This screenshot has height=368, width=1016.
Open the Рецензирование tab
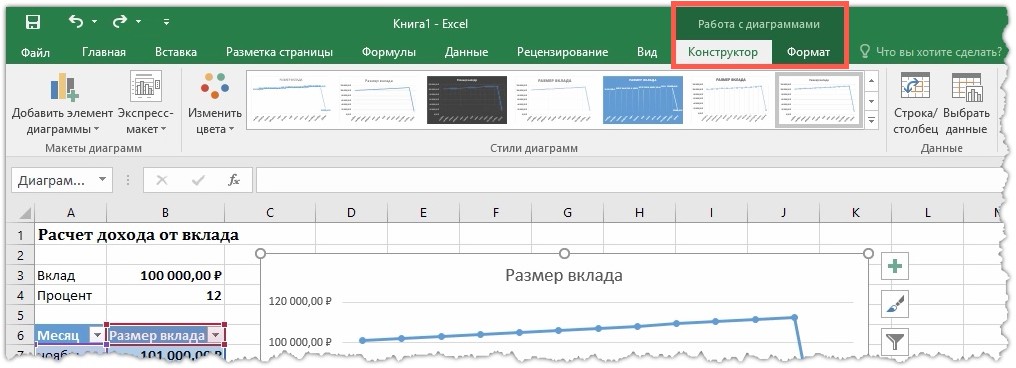[x=562, y=52]
